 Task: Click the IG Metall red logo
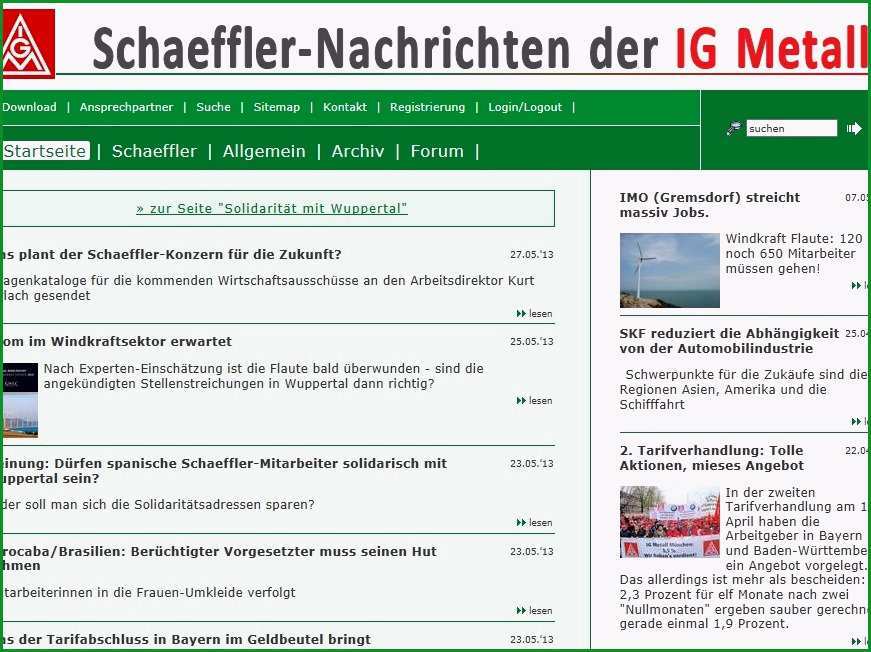pos(28,43)
